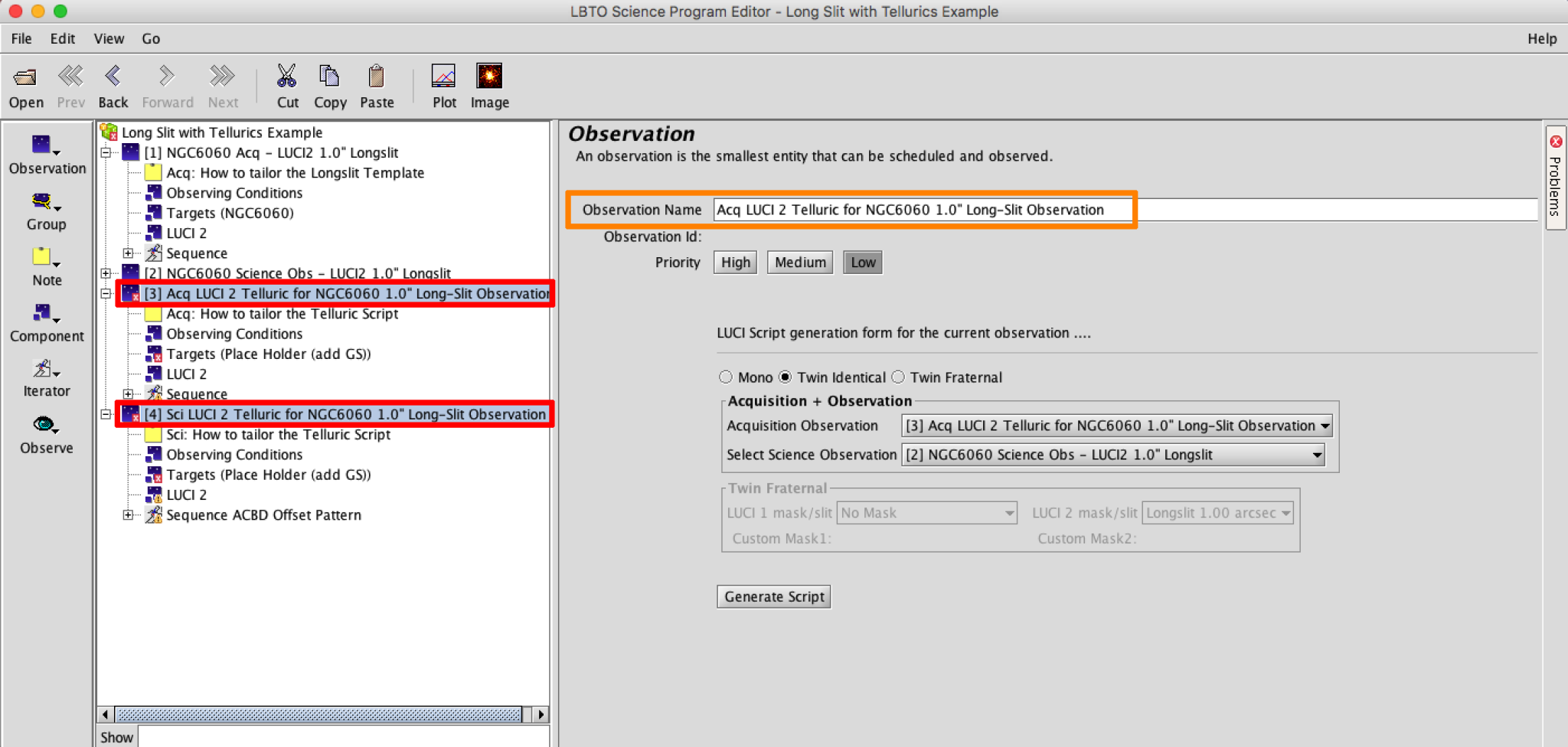Image resolution: width=1568 pixels, height=747 pixels.
Task: Add an Iterator from sidebar
Action: coord(47,379)
